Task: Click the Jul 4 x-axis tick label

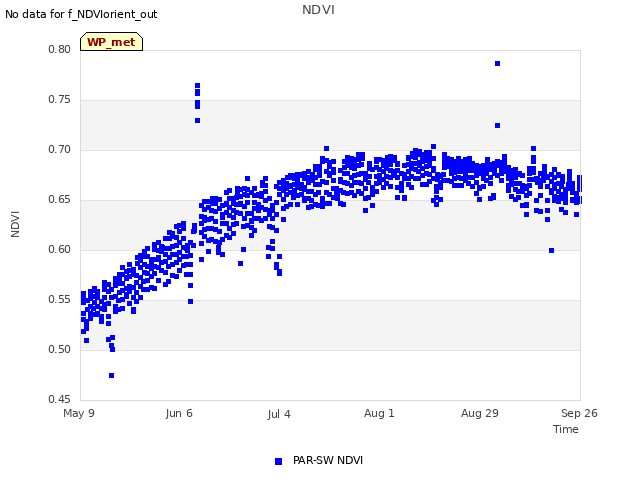Action: pos(279,414)
